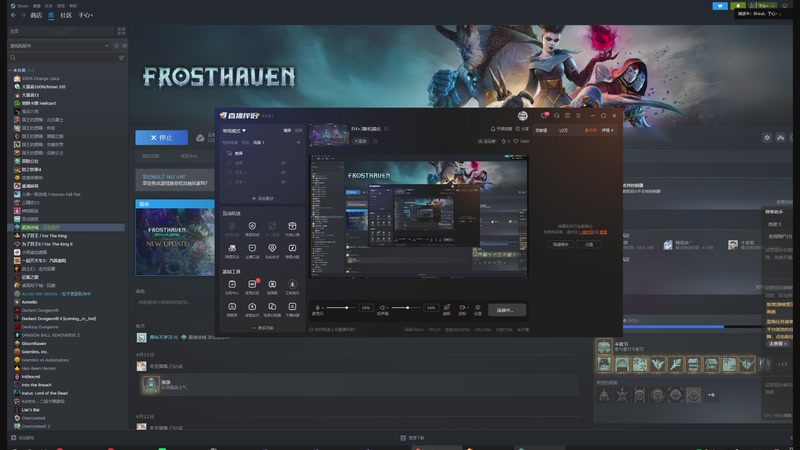Open the live companion message icon with red badge

[x=544, y=116]
